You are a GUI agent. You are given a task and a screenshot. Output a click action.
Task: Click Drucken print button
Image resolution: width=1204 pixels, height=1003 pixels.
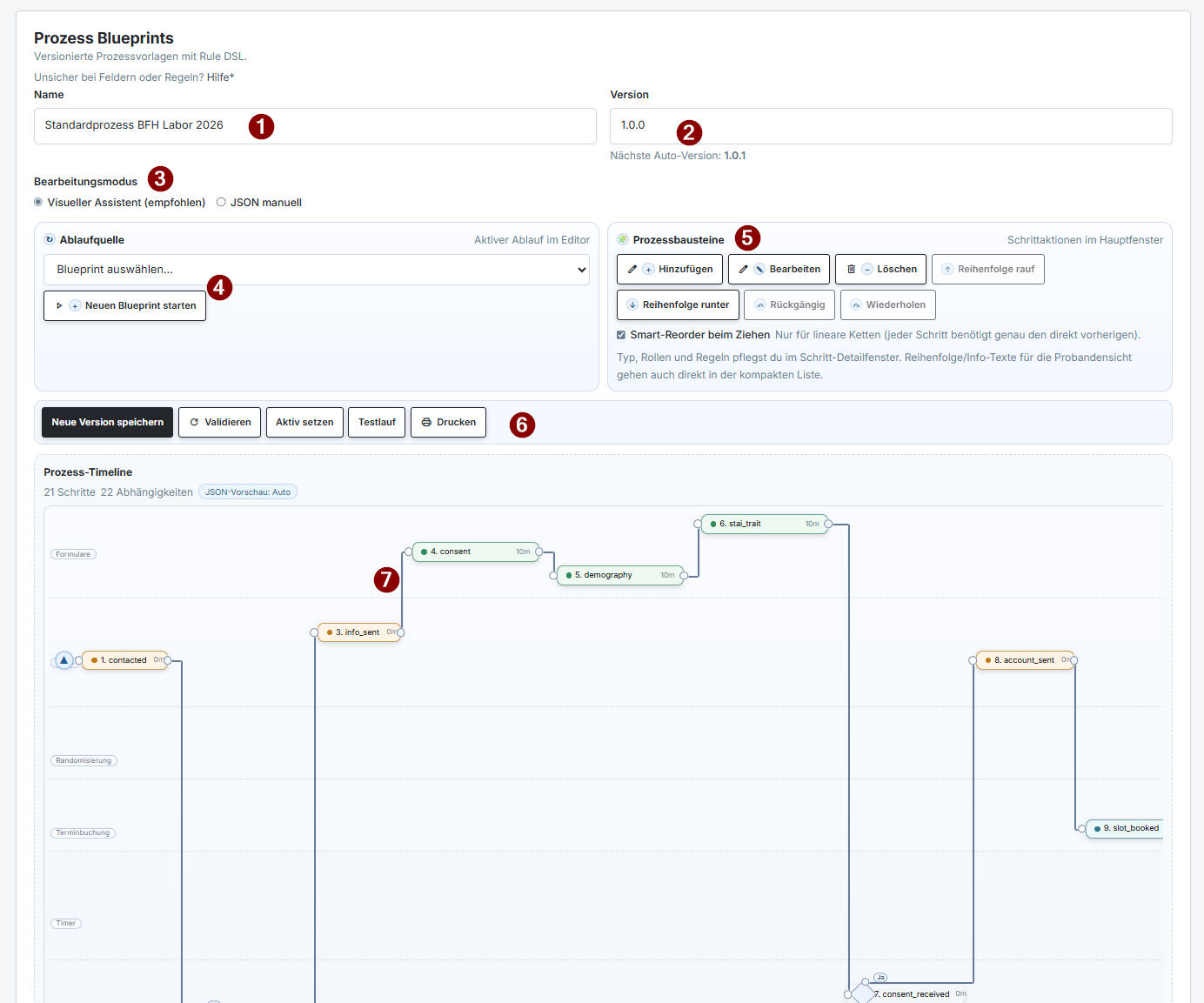pyautogui.click(x=448, y=422)
